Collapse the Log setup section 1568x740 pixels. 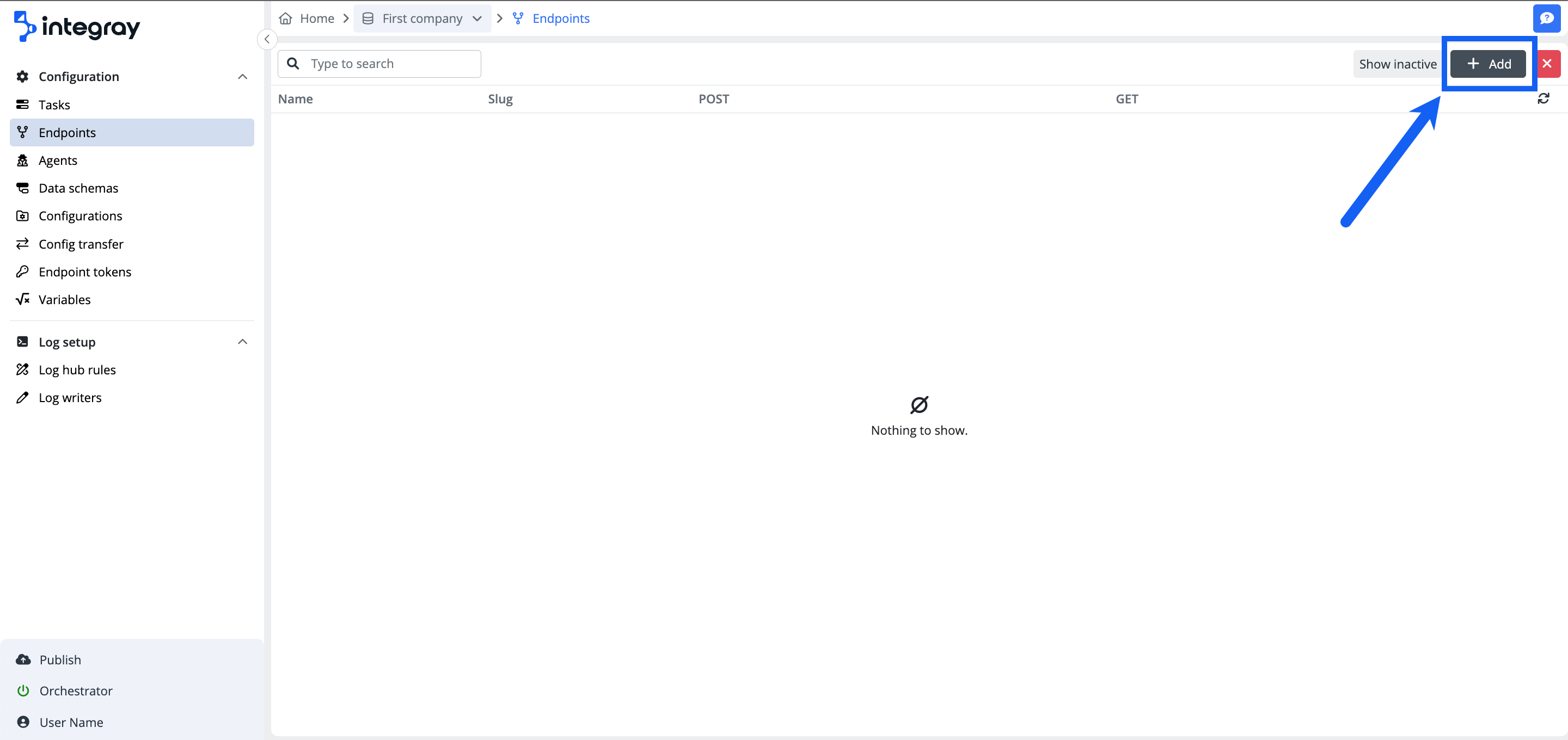pyautogui.click(x=242, y=341)
